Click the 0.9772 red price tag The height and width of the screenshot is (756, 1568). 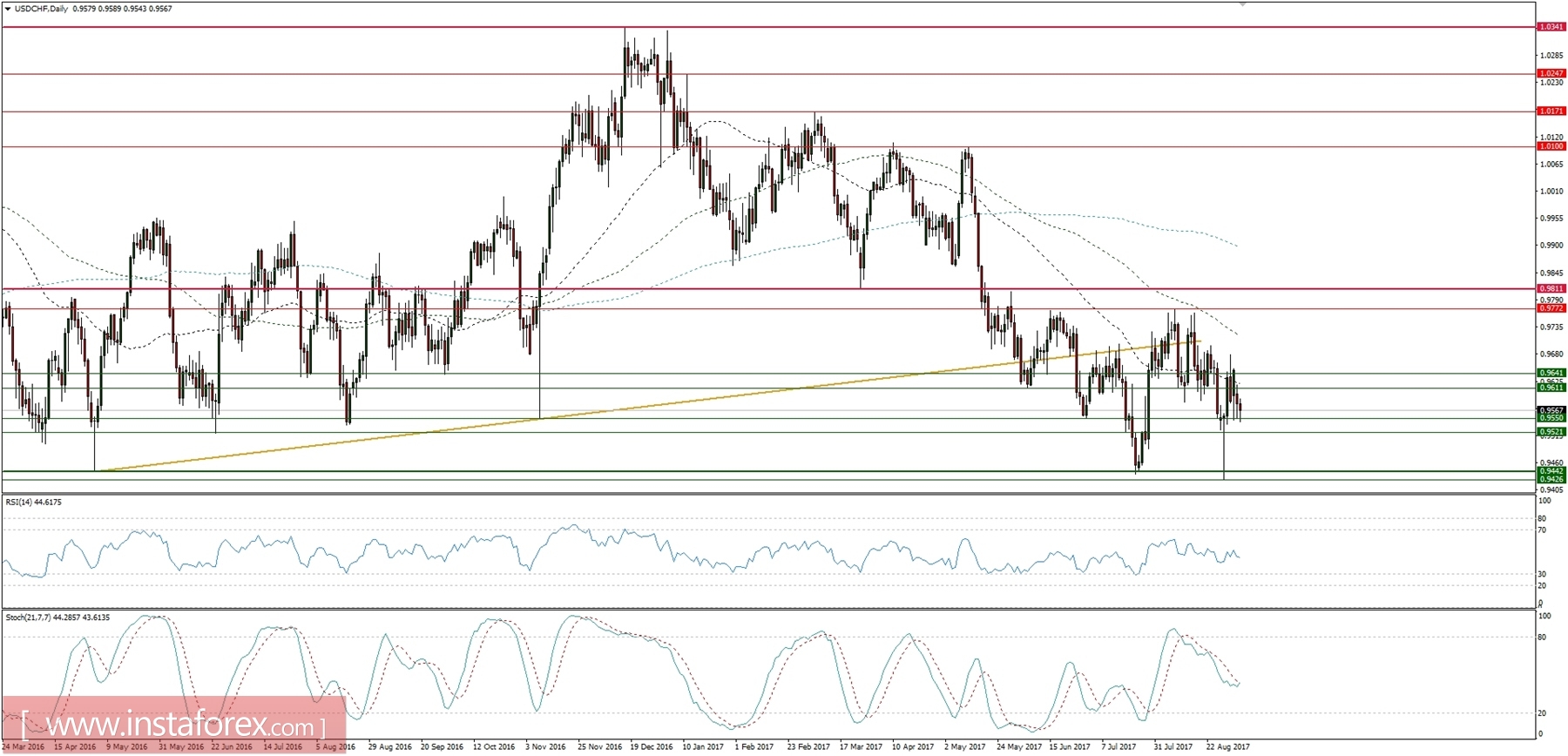tap(1551, 308)
